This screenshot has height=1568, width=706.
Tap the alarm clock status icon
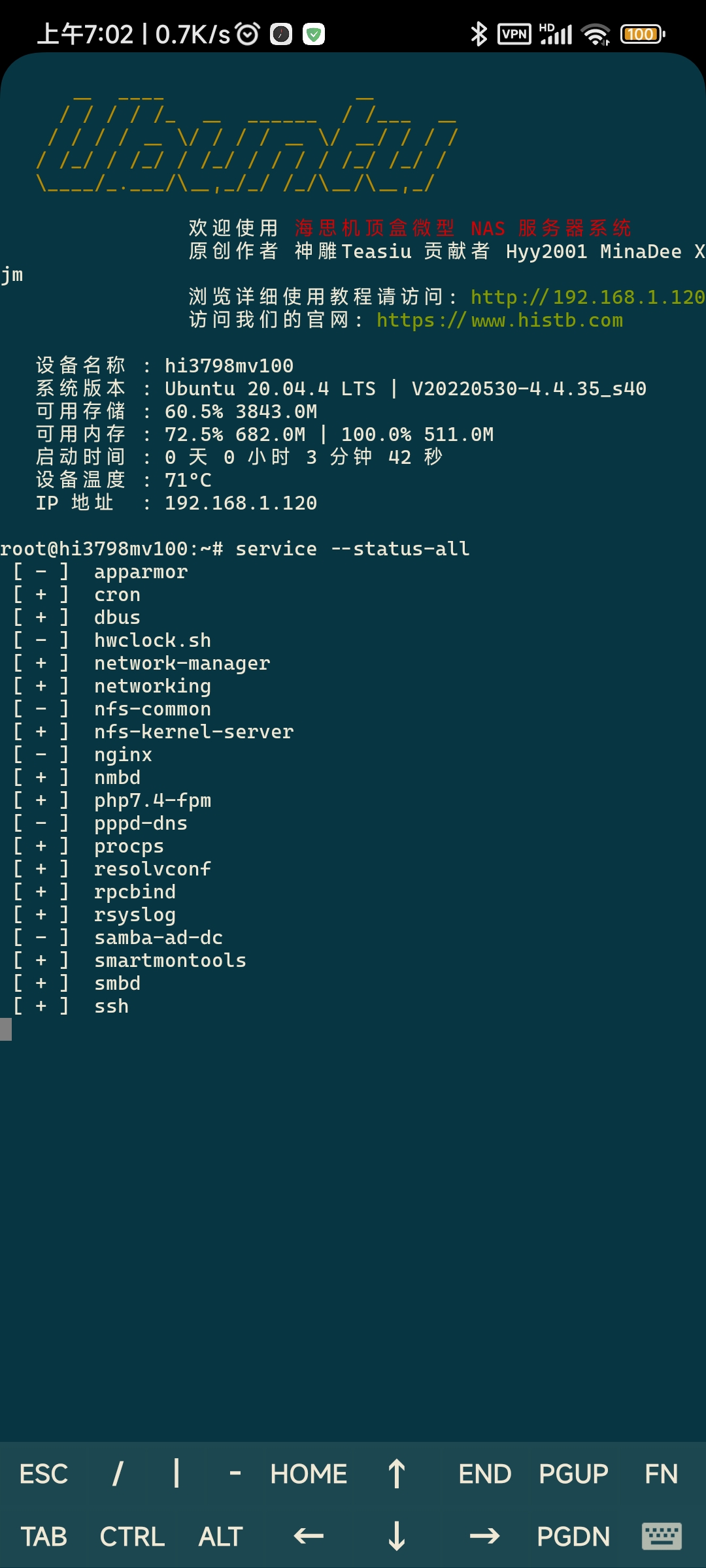tap(248, 34)
